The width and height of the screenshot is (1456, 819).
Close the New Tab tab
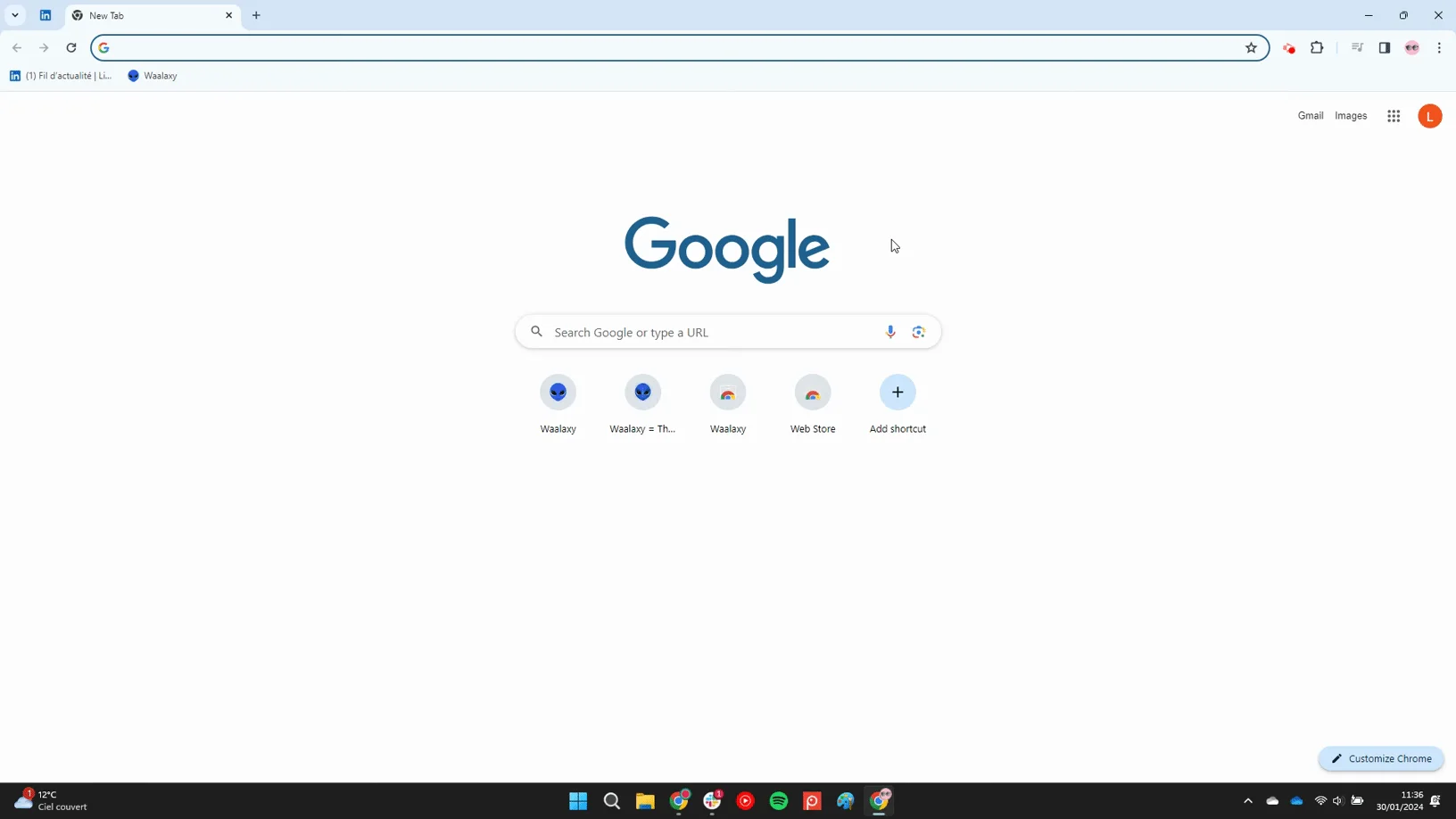coord(229,15)
